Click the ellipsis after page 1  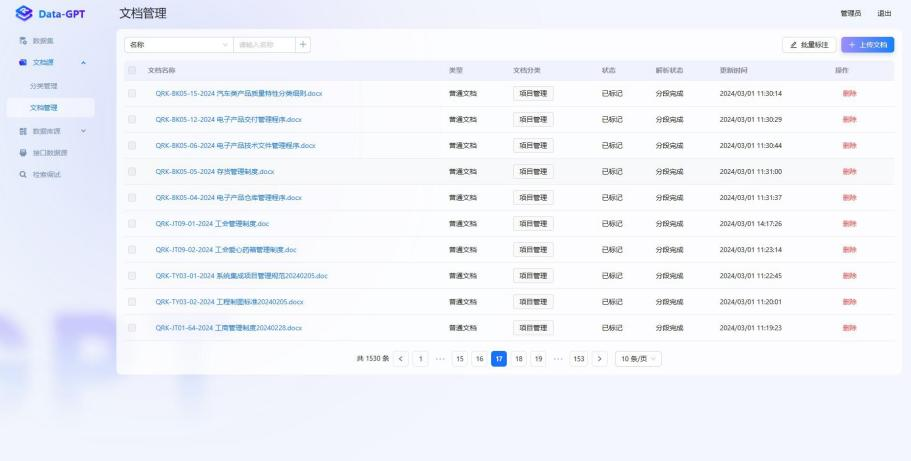440,359
